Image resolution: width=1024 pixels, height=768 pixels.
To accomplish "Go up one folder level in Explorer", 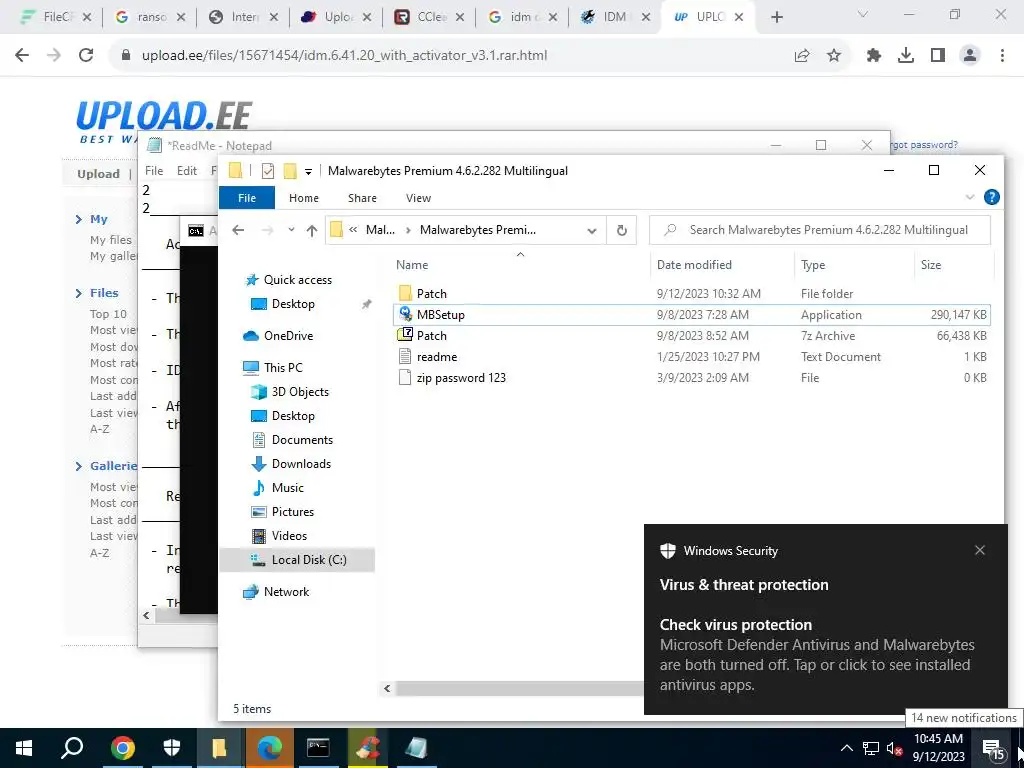I will click(312, 230).
